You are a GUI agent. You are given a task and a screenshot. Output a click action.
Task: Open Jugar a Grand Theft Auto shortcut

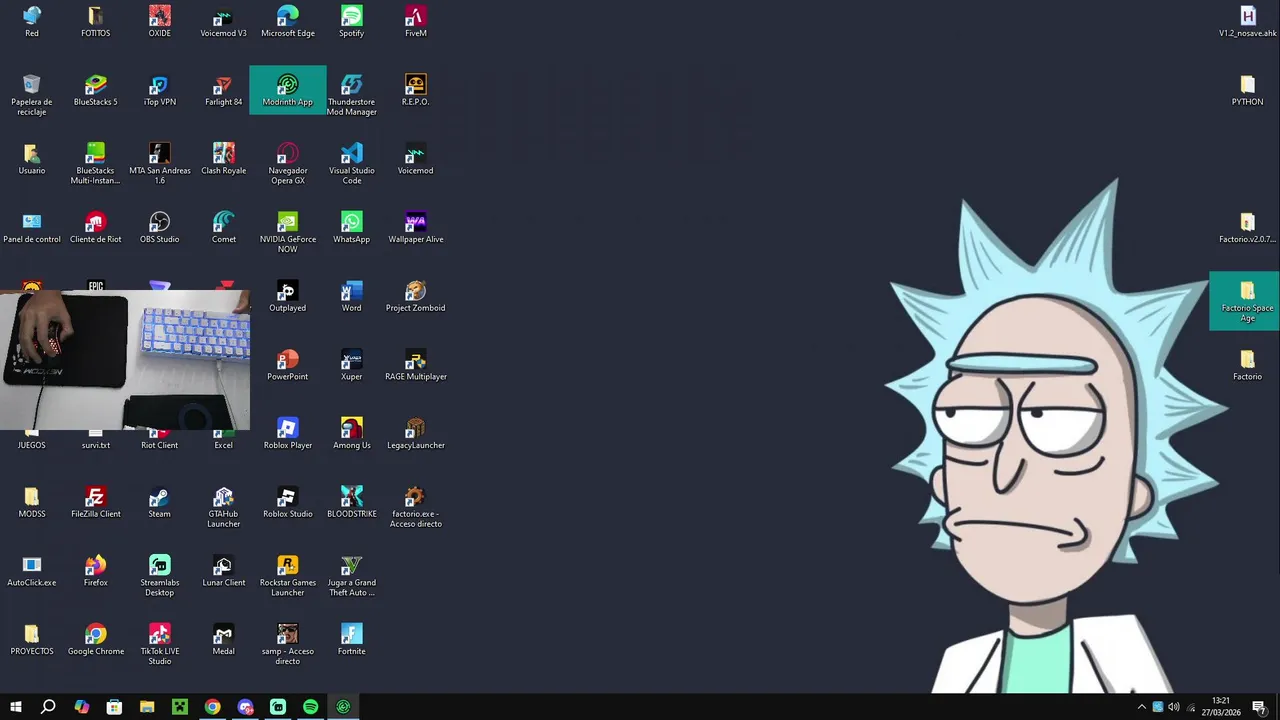point(352,577)
